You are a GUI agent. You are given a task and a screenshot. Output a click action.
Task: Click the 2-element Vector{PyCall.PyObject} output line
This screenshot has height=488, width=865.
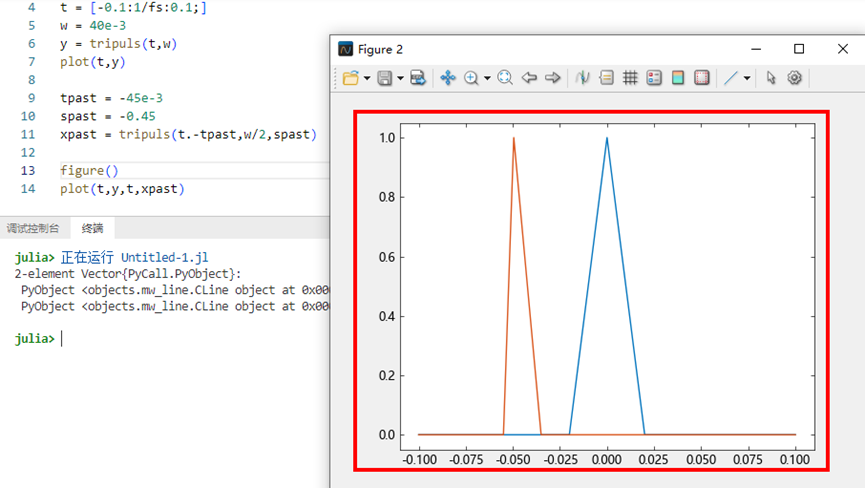click(x=127, y=274)
